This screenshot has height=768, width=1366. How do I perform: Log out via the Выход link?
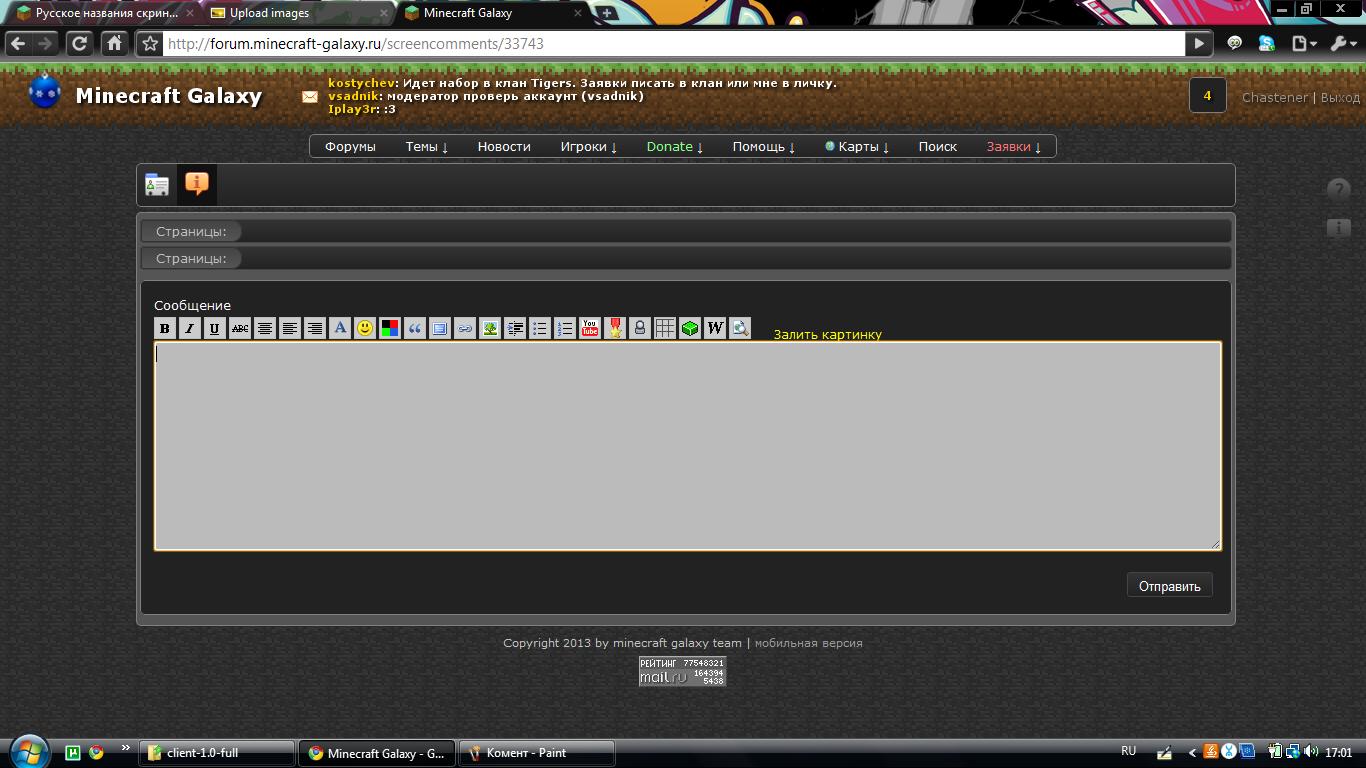[x=1340, y=97]
